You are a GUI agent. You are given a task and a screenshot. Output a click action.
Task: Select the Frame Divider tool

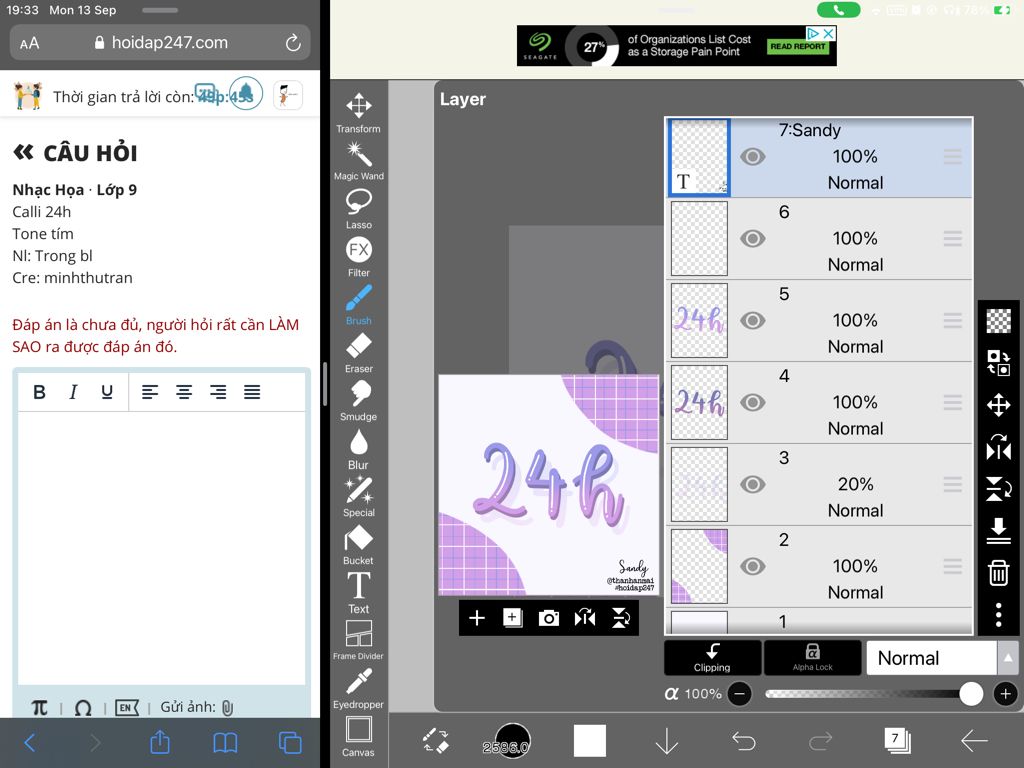tap(359, 641)
